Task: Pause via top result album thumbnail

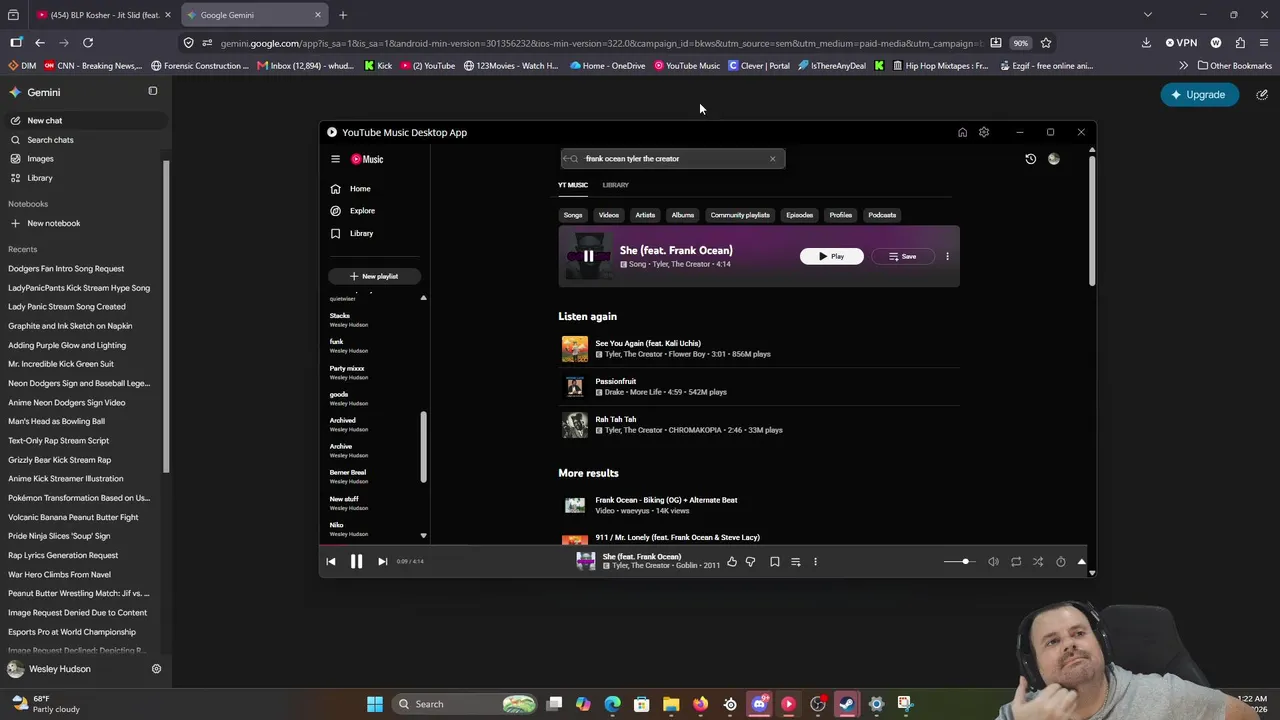Action: [x=588, y=257]
